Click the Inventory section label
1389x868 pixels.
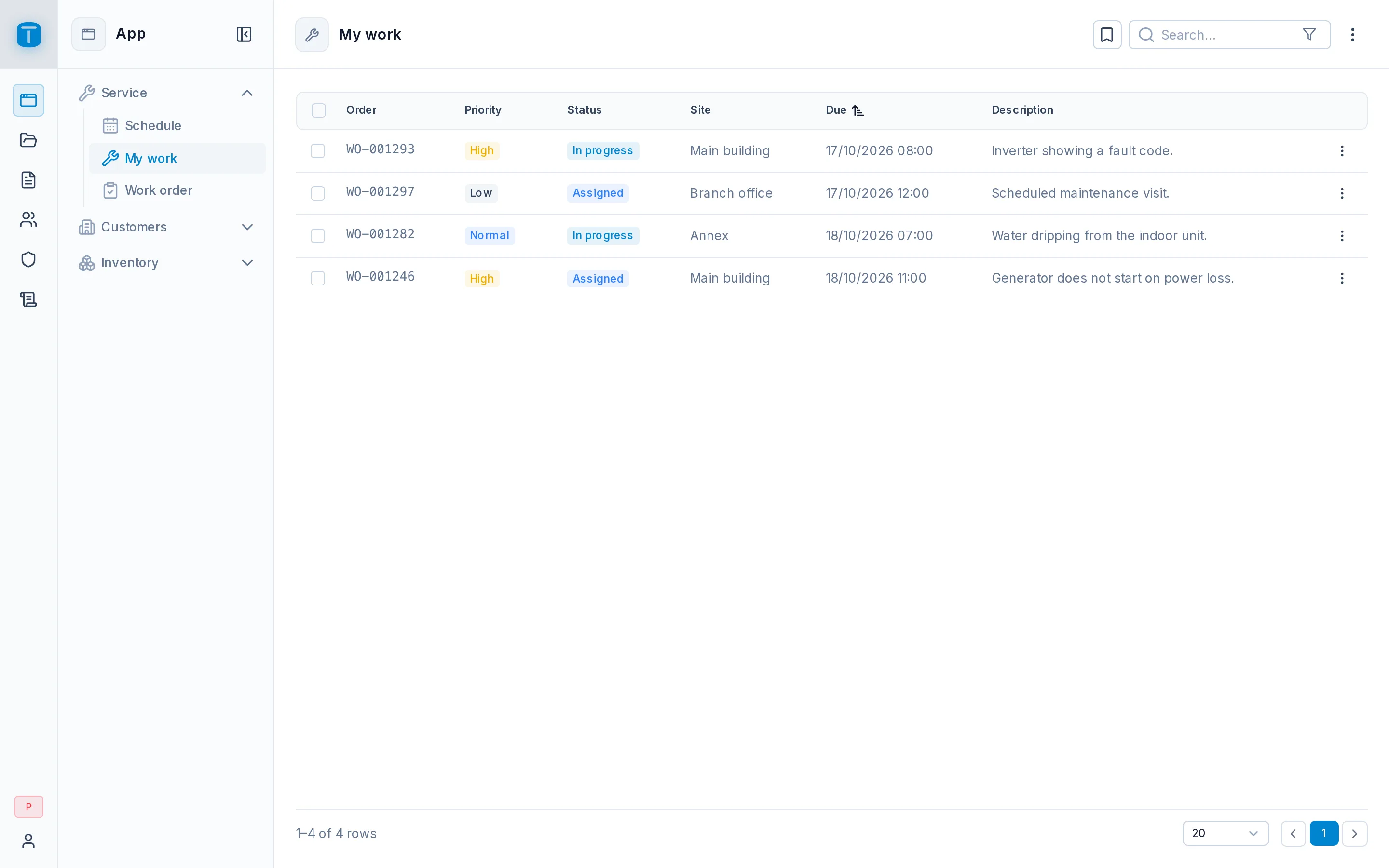130,263
